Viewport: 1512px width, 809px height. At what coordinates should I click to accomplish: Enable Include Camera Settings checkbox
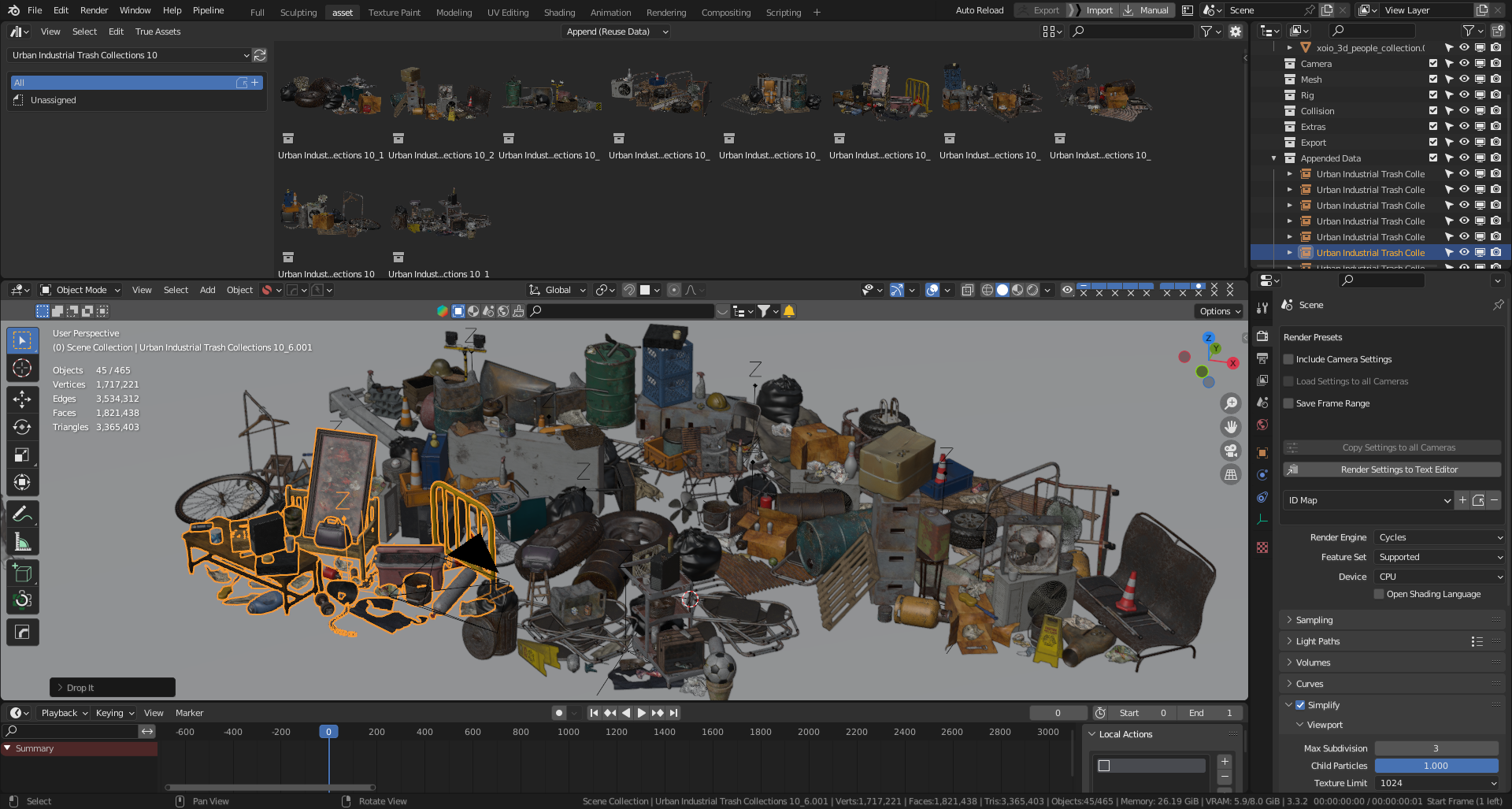1288,359
